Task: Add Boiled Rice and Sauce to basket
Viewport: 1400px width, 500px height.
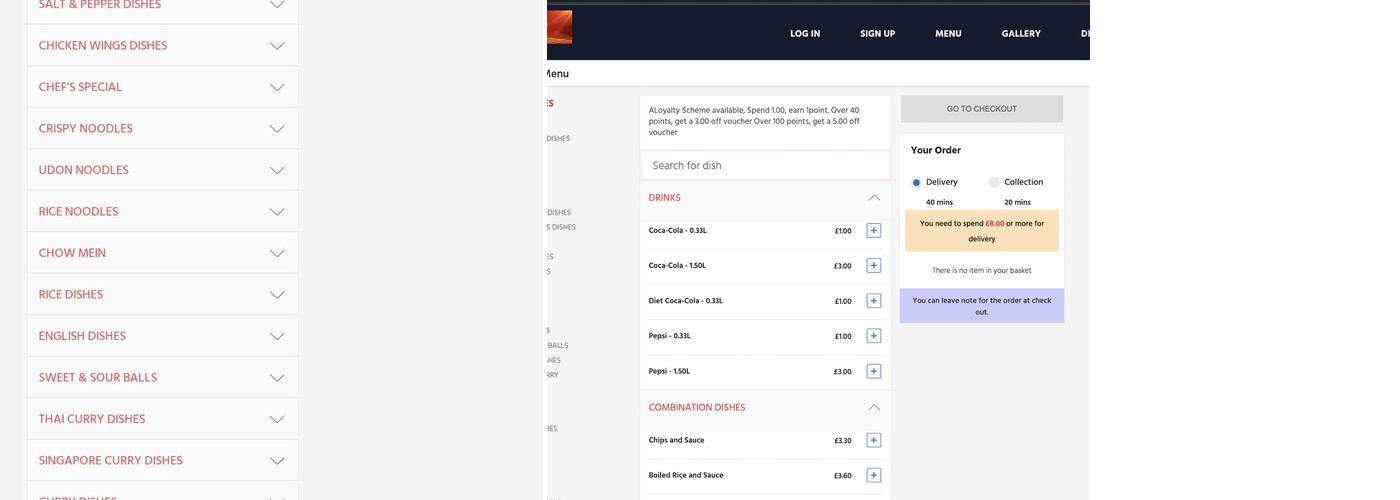Action: click(873, 476)
